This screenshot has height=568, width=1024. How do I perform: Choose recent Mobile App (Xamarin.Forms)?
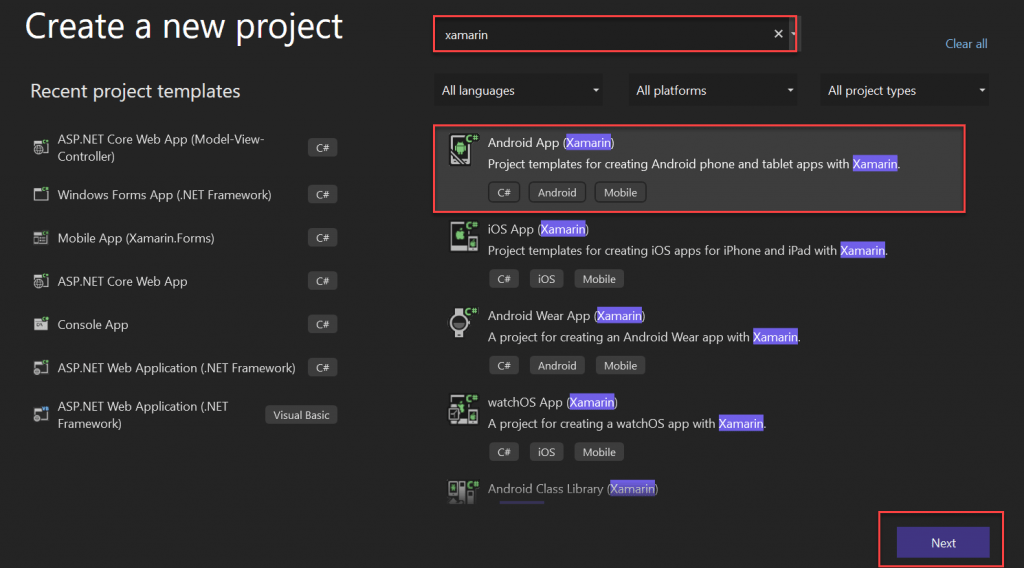184,238
